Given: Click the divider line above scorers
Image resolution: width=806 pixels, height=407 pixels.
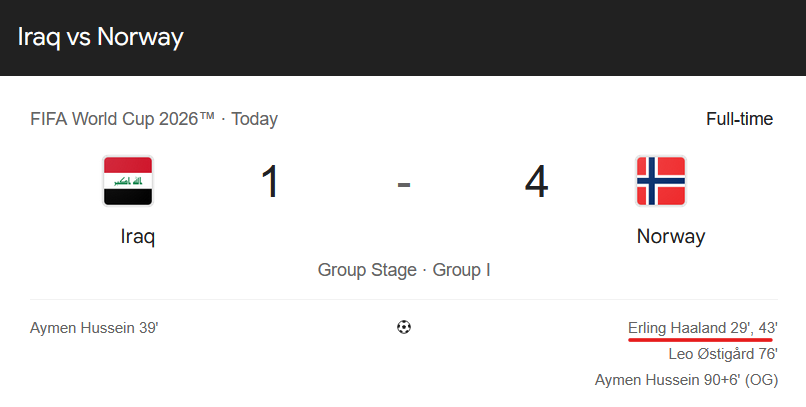Looking at the screenshot, I should point(404,299).
